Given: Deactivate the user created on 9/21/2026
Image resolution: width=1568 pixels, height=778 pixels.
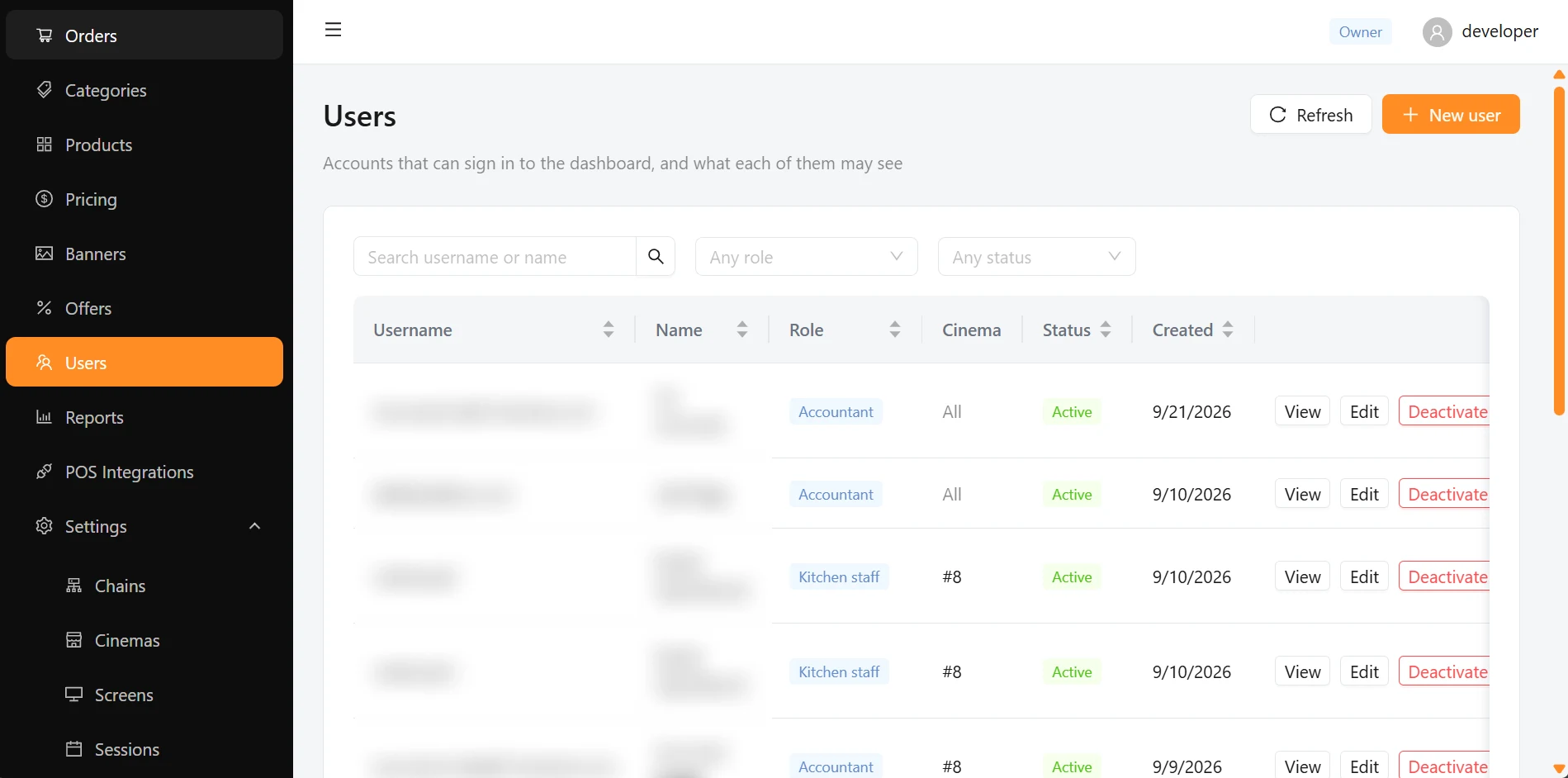Looking at the screenshot, I should [x=1445, y=411].
